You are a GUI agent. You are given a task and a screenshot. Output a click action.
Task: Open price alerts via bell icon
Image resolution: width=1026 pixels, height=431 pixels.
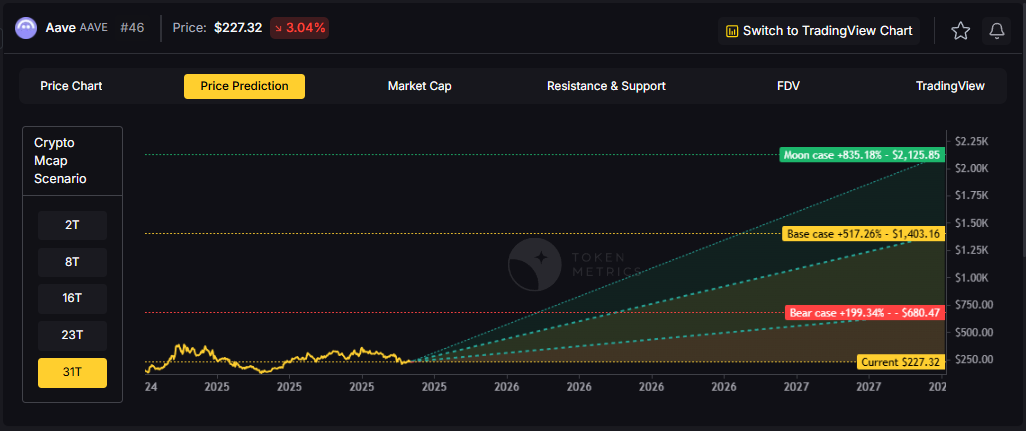[997, 31]
